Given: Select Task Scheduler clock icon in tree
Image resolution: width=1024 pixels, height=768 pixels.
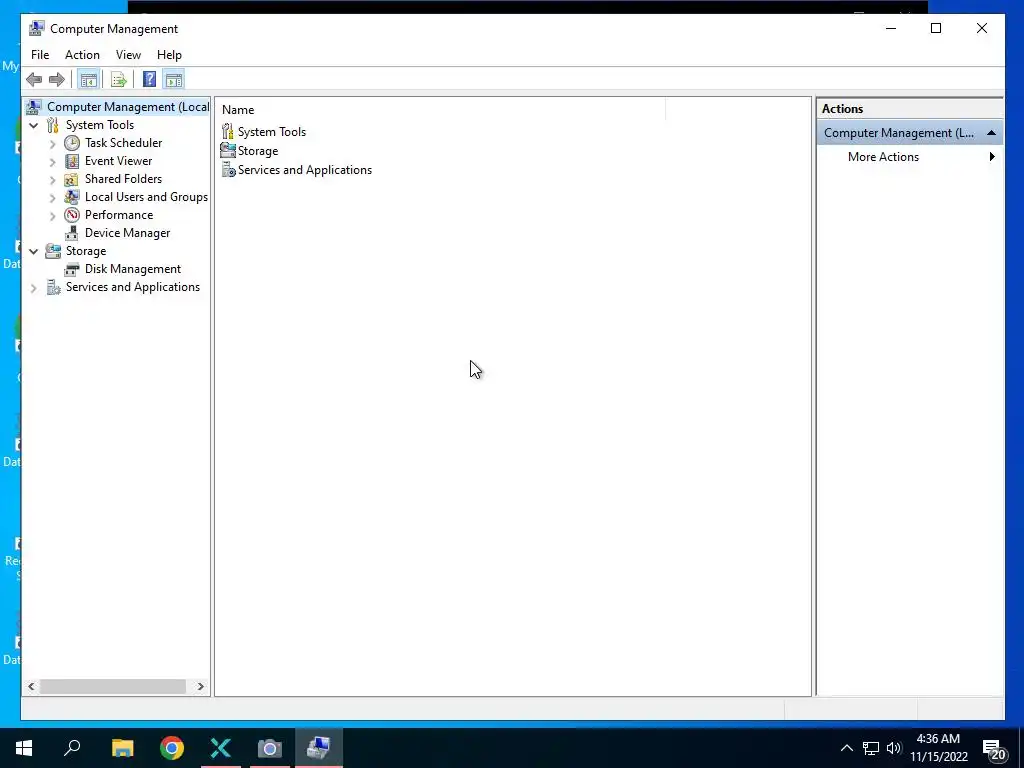Looking at the screenshot, I should click(72, 143).
